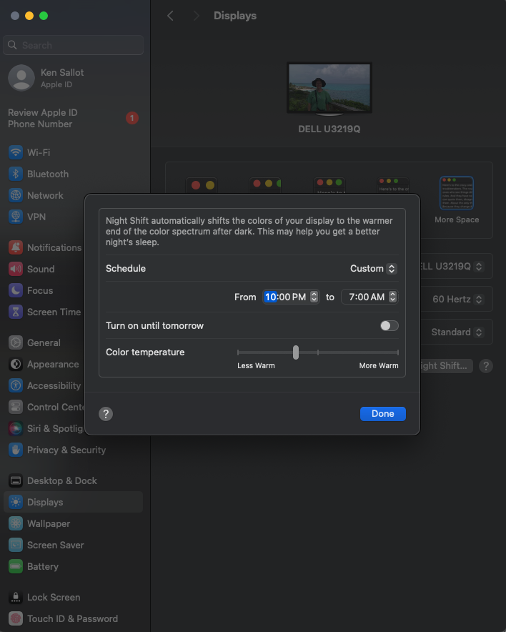This screenshot has height=632, width=506.
Task: Open the Schedule Custom dropdown
Action: 373,268
